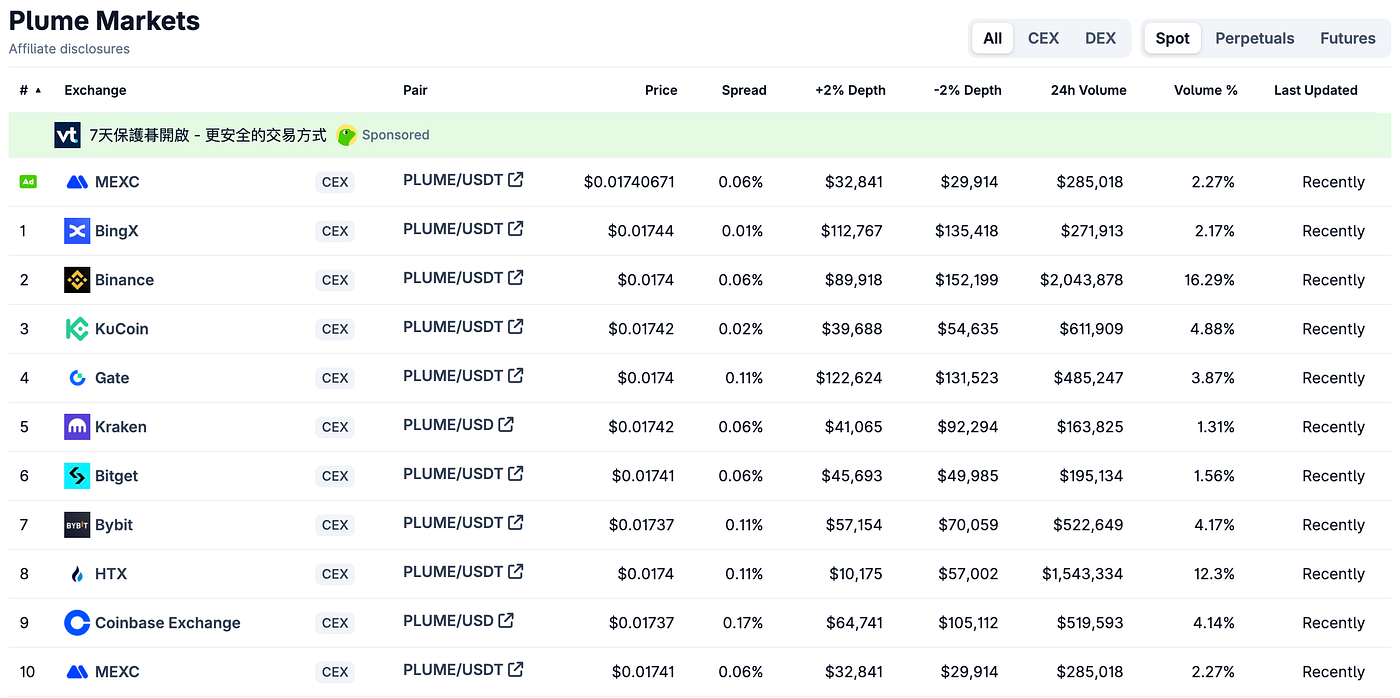The height and width of the screenshot is (698, 1400).
Task: Click BingX -2% depth $135,418
Action: coord(966,231)
